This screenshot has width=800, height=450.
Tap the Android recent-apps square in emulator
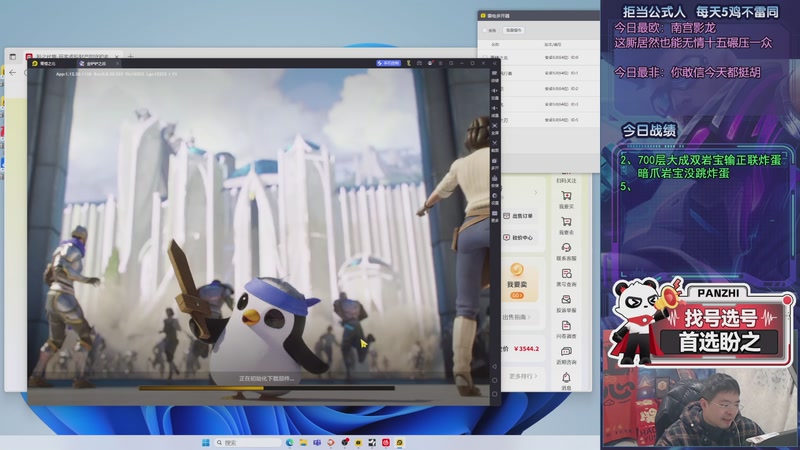(x=494, y=394)
